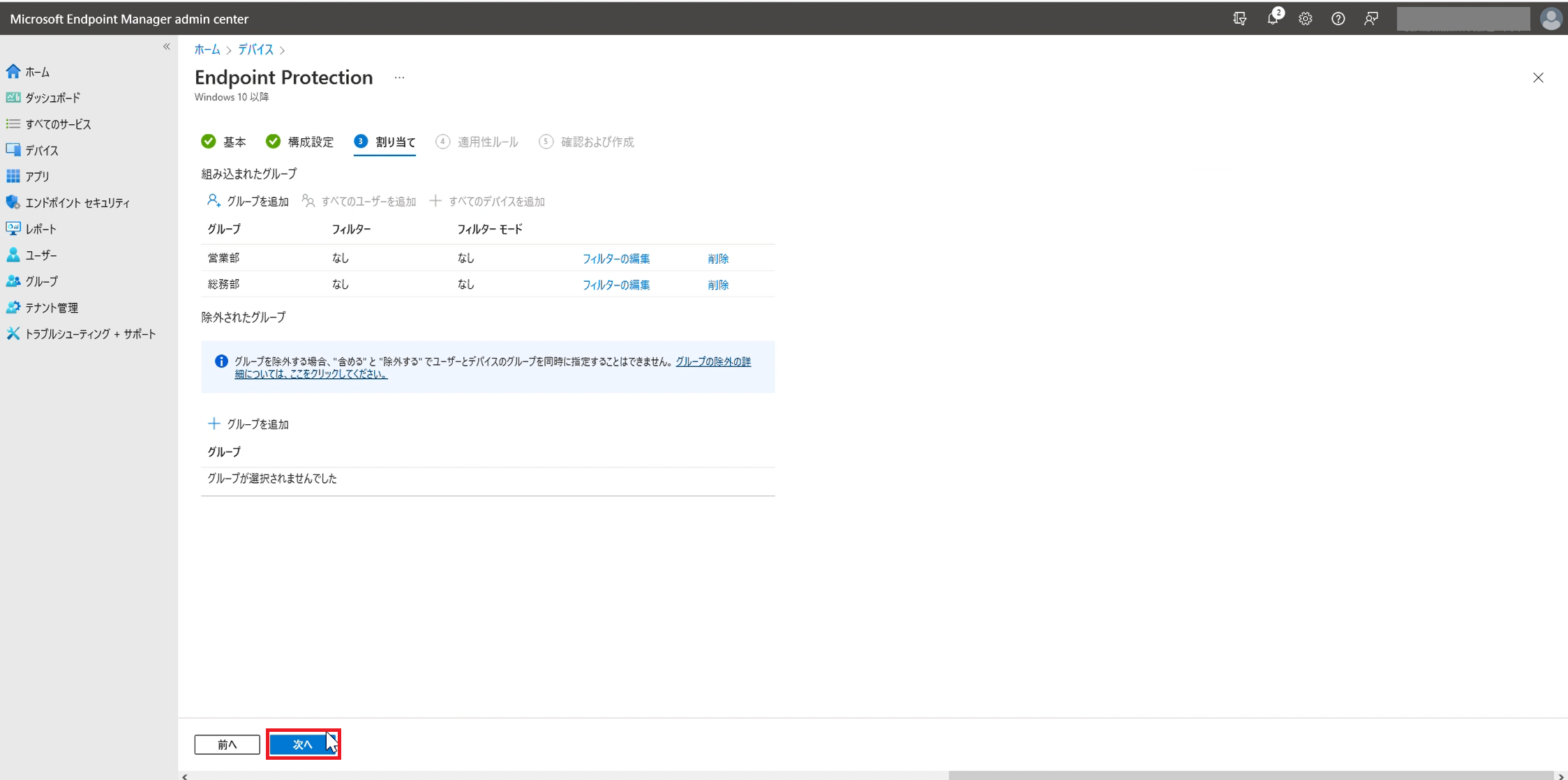Click すべてのユーザーを追加
The height and width of the screenshot is (780, 1568).
359,202
